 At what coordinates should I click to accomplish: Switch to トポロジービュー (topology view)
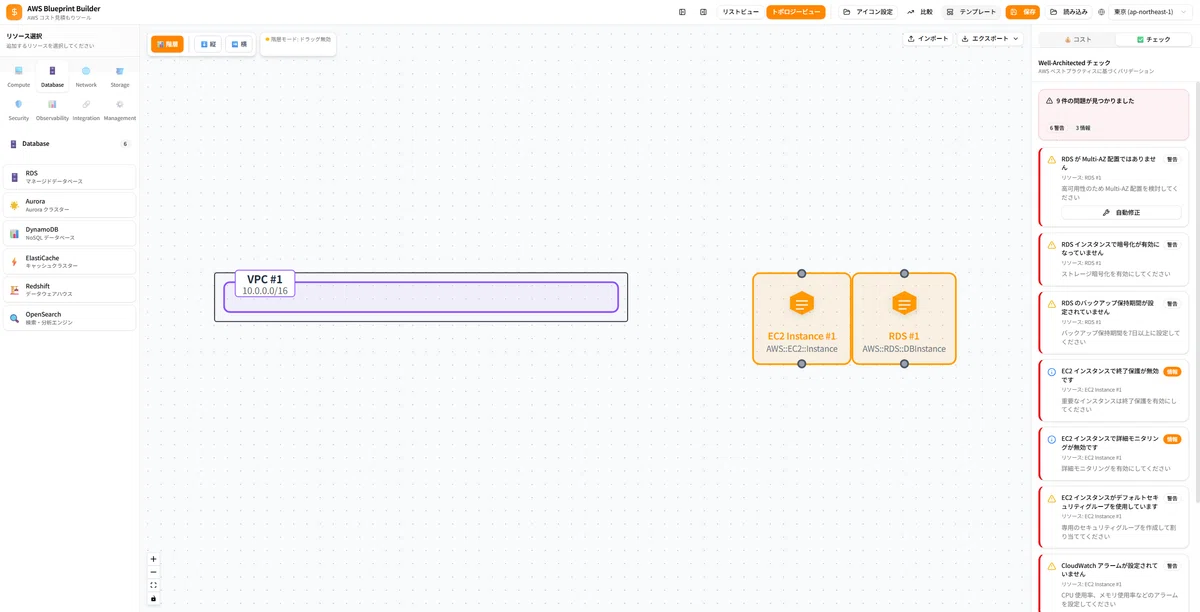click(796, 12)
